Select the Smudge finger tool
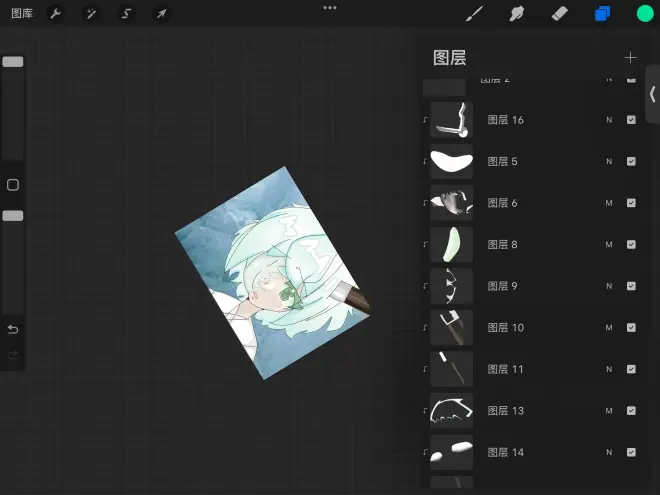This screenshot has width=660, height=495. [518, 14]
